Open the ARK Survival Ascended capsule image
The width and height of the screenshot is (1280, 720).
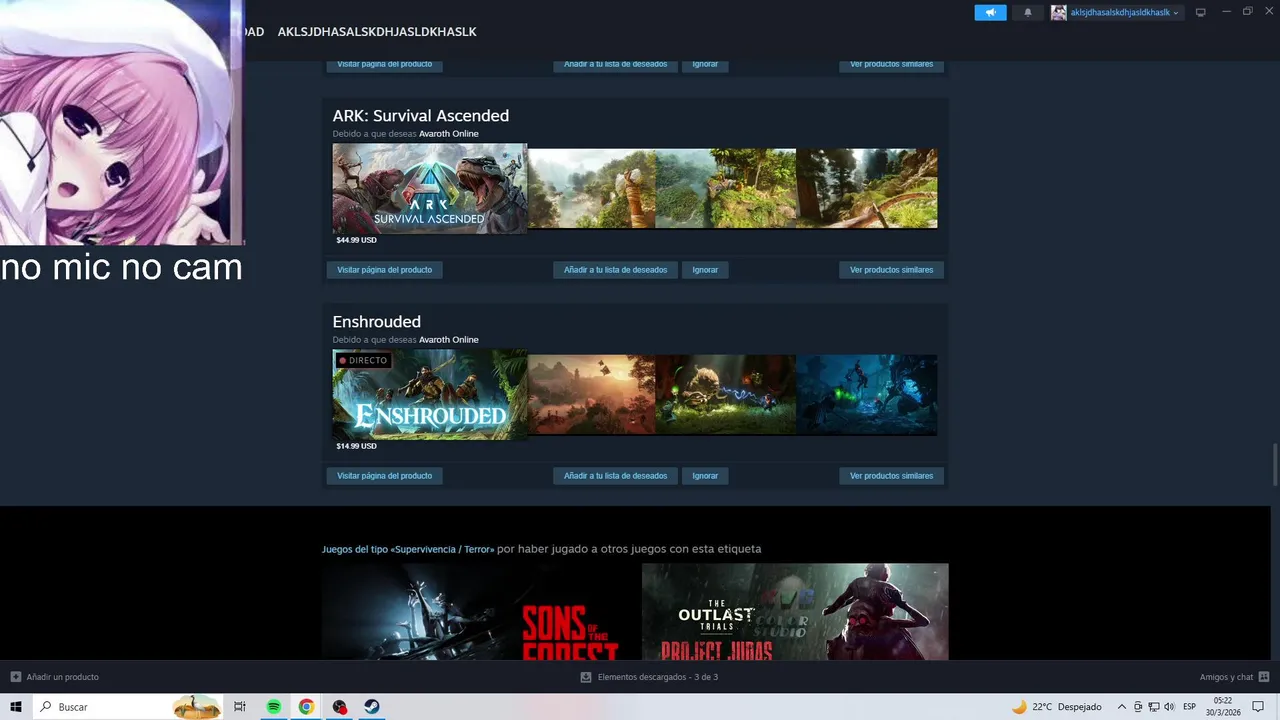(x=429, y=189)
